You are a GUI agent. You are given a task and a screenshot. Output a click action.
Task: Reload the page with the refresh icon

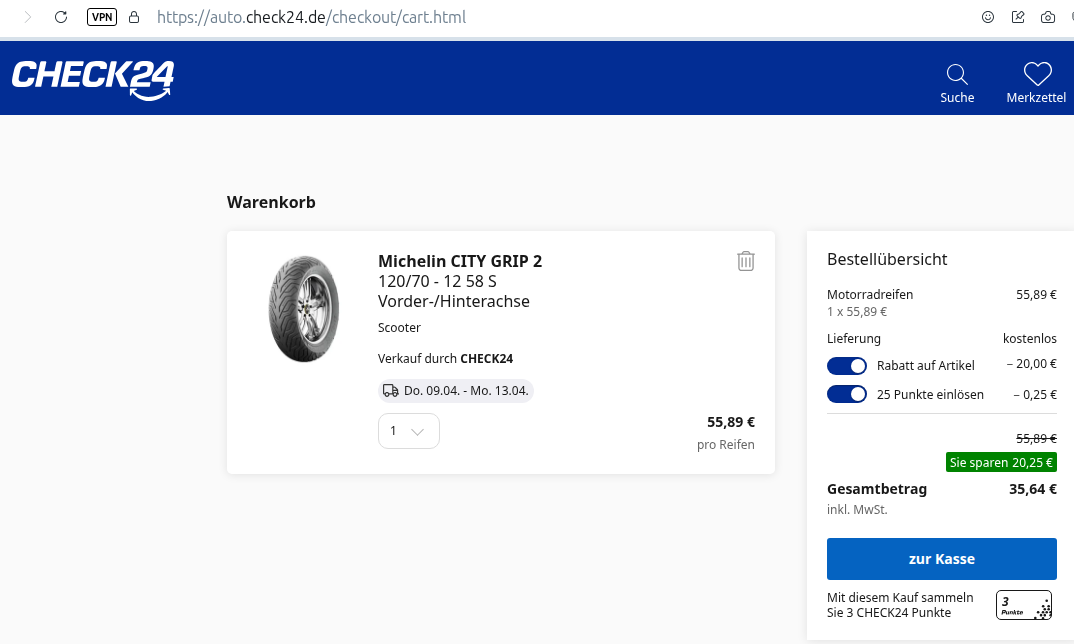[61, 17]
